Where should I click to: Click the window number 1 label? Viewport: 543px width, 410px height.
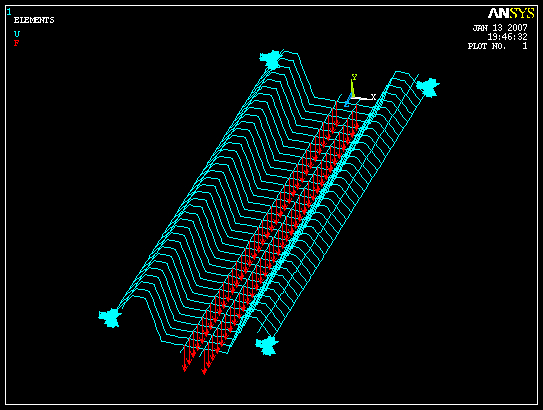9,12
